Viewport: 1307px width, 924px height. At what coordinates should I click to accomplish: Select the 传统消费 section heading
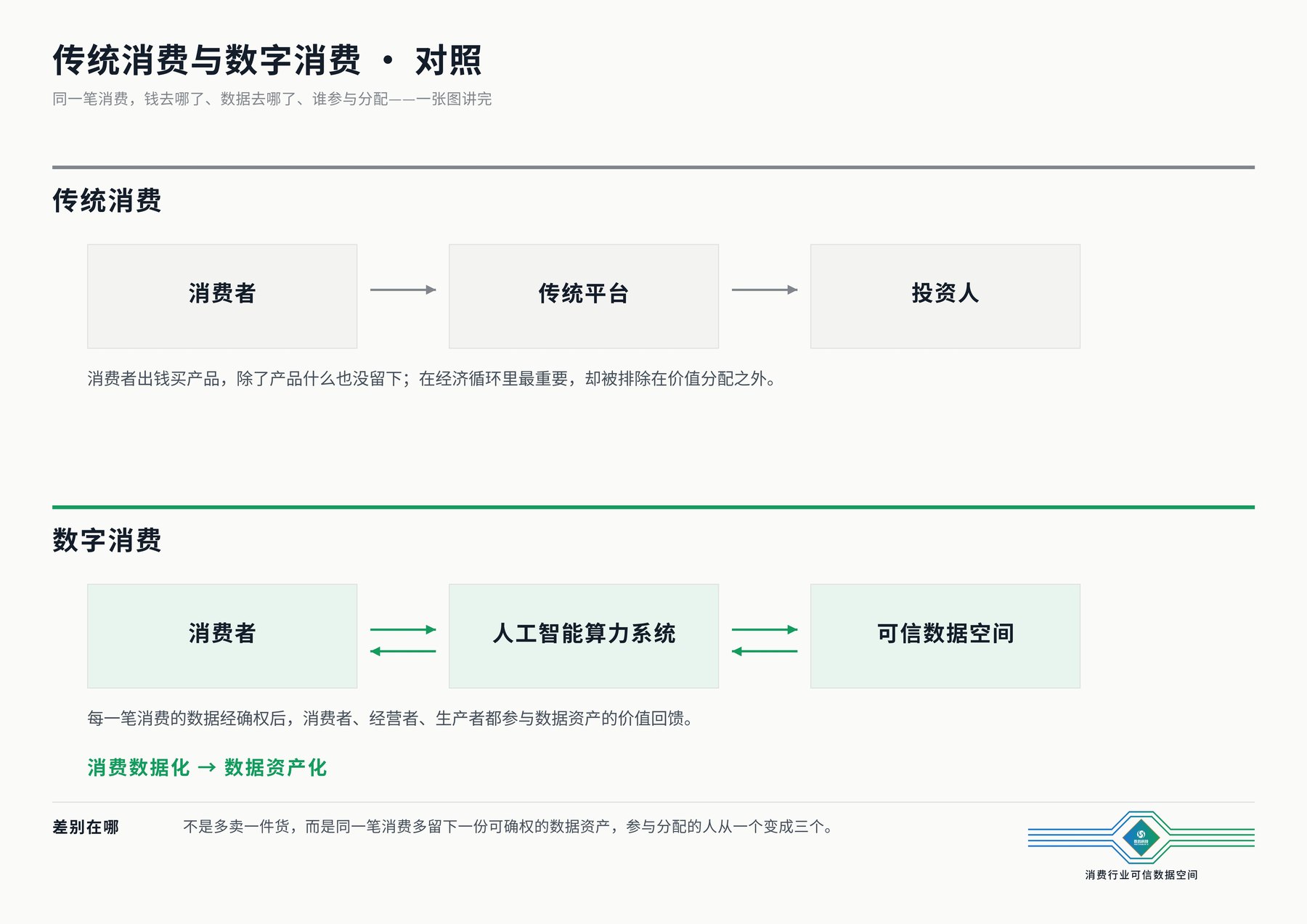click(x=107, y=200)
